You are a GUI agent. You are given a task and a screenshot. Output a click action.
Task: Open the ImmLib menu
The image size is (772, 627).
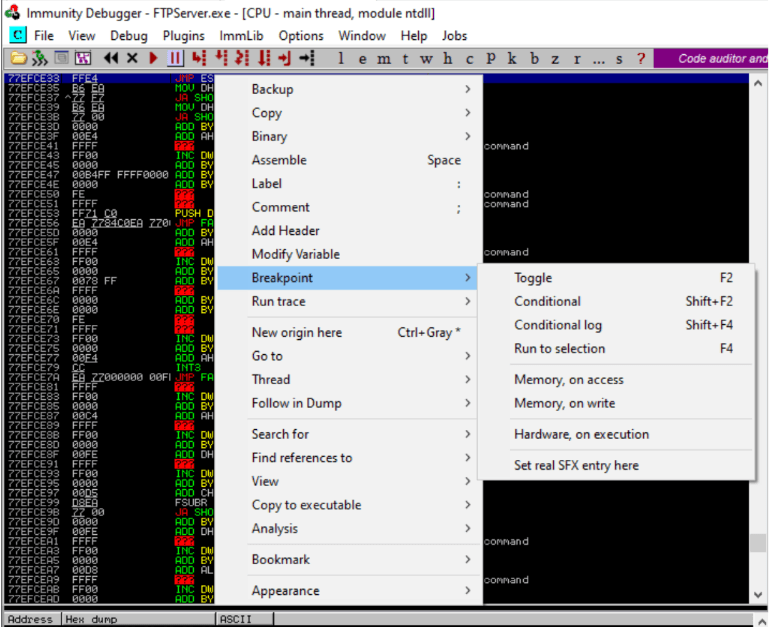coord(241,35)
